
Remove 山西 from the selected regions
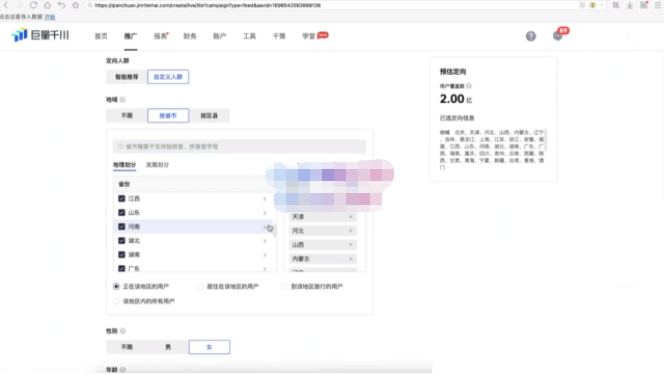click(x=352, y=245)
